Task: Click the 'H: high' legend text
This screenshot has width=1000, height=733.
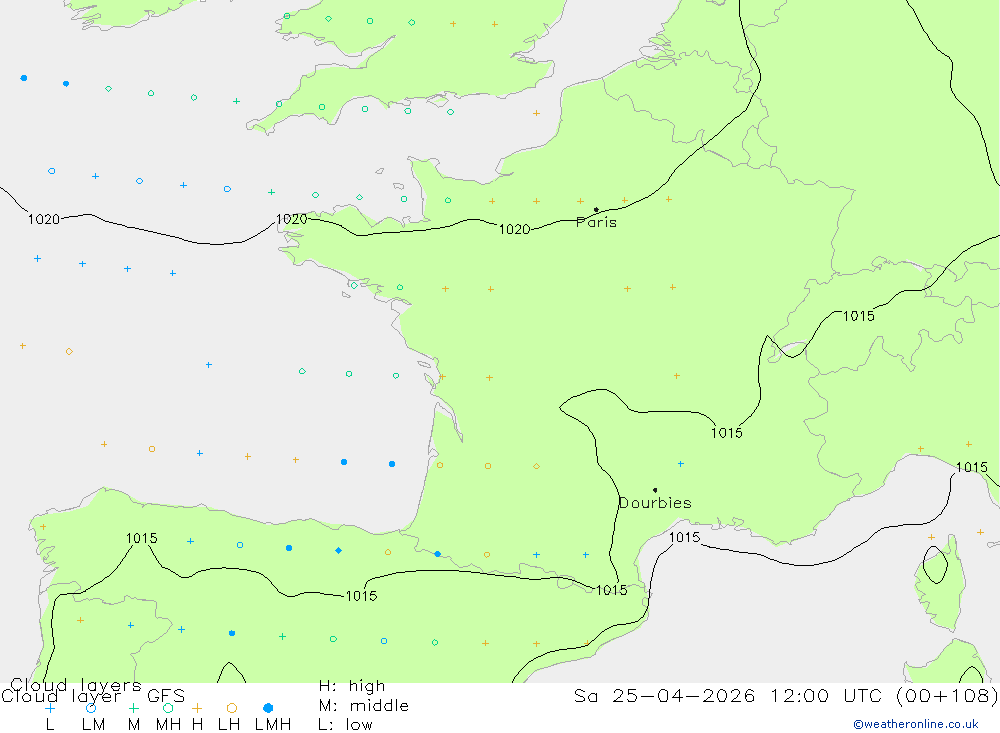Action: tap(352, 686)
